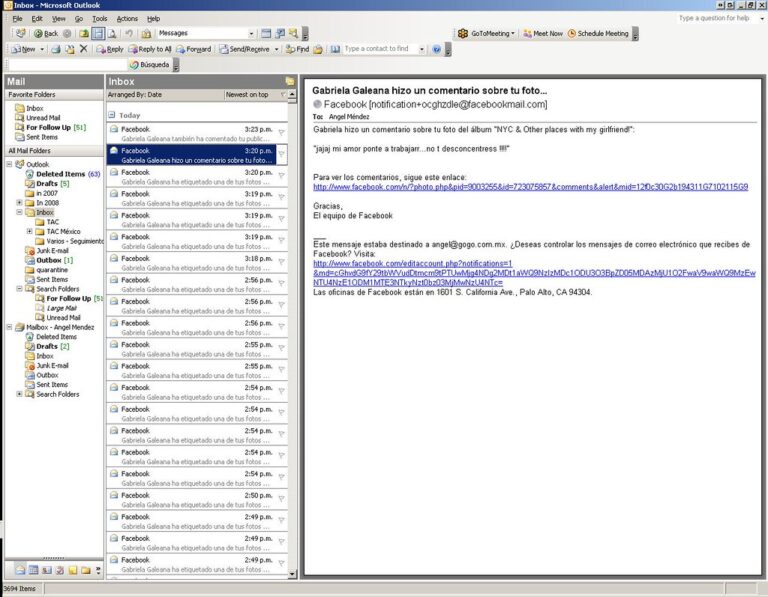
Task: Click the Búsqueda search button
Action: [x=149, y=65]
